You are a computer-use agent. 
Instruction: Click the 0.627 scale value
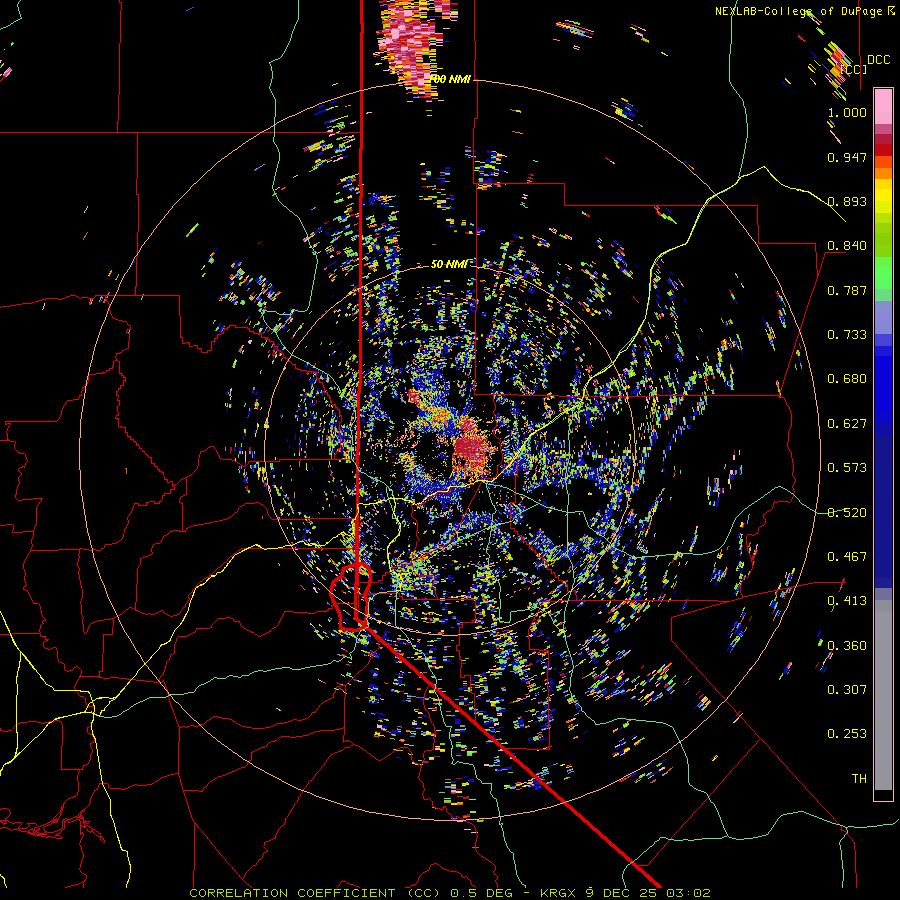847,424
